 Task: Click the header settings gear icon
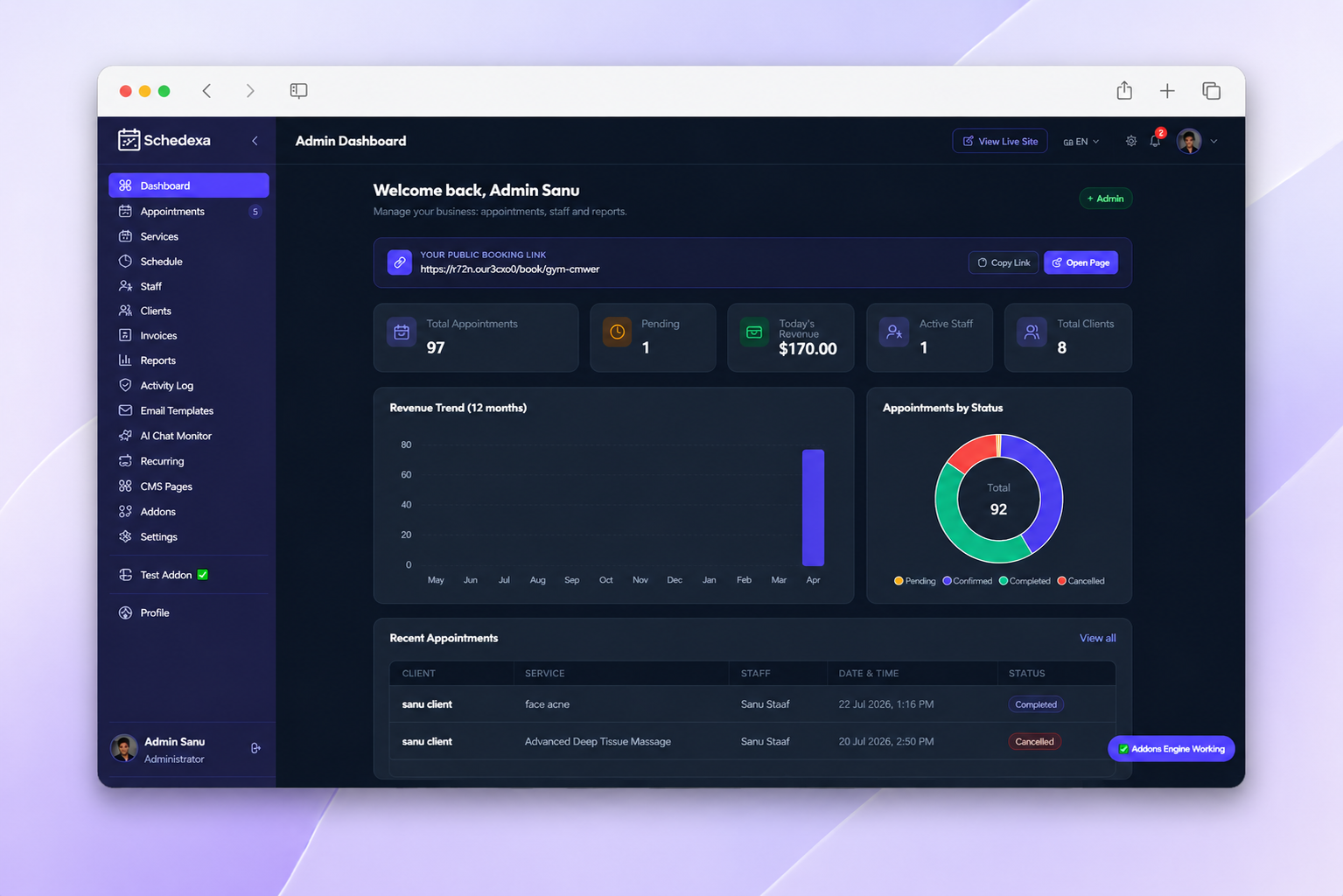click(x=1131, y=141)
